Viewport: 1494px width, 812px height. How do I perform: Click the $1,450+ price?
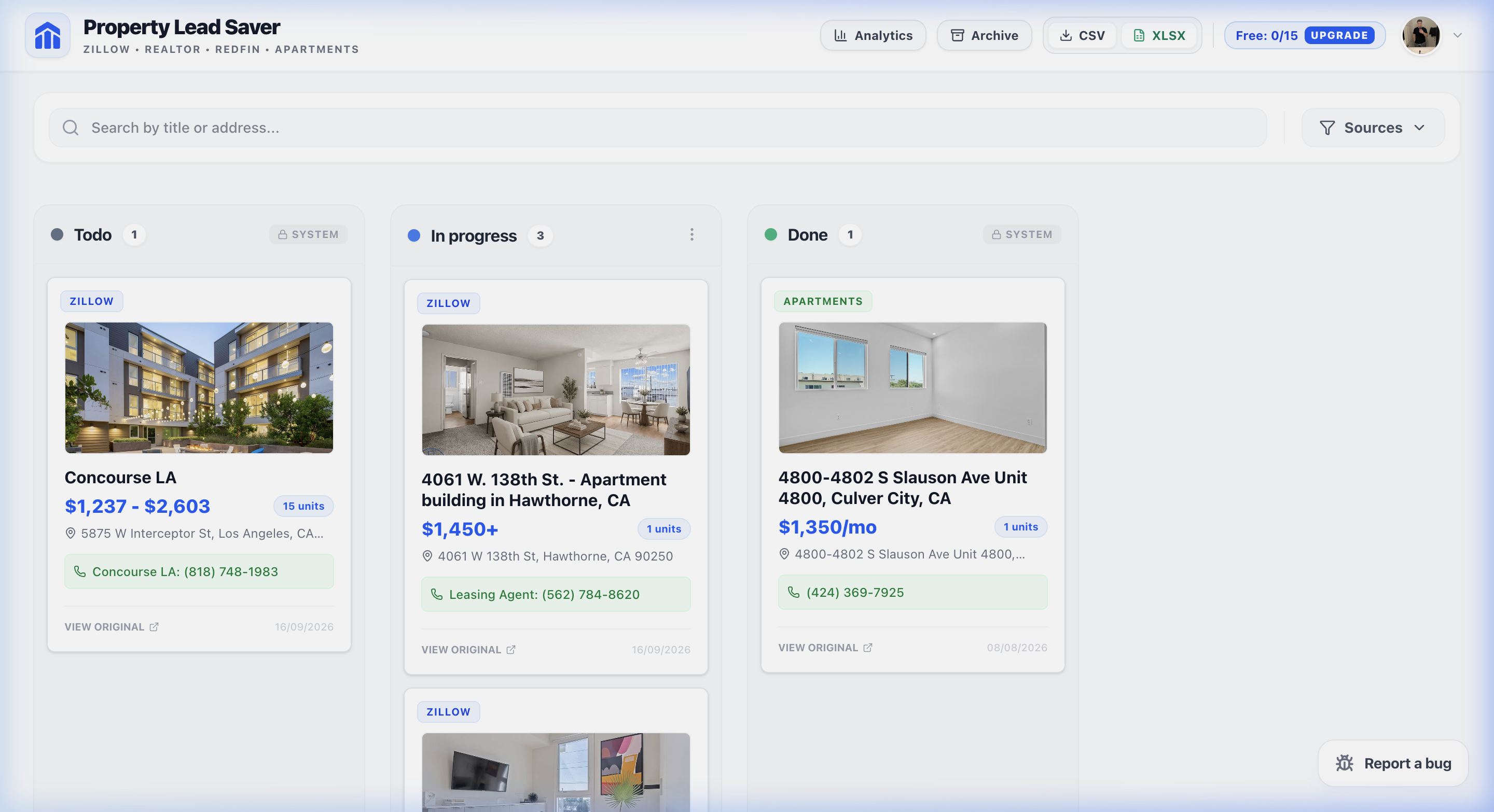click(x=460, y=529)
